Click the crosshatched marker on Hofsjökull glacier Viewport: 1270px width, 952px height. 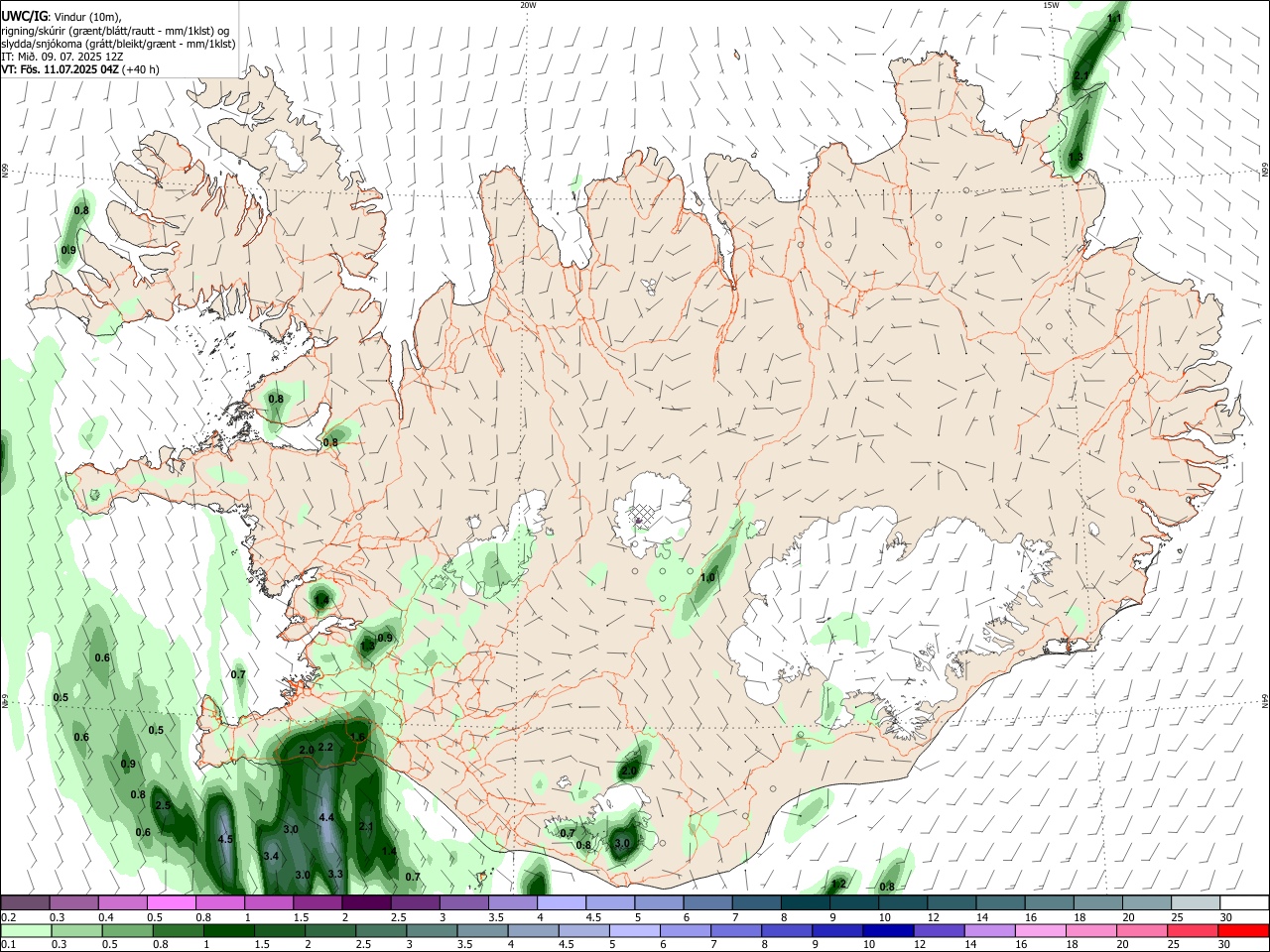(644, 515)
